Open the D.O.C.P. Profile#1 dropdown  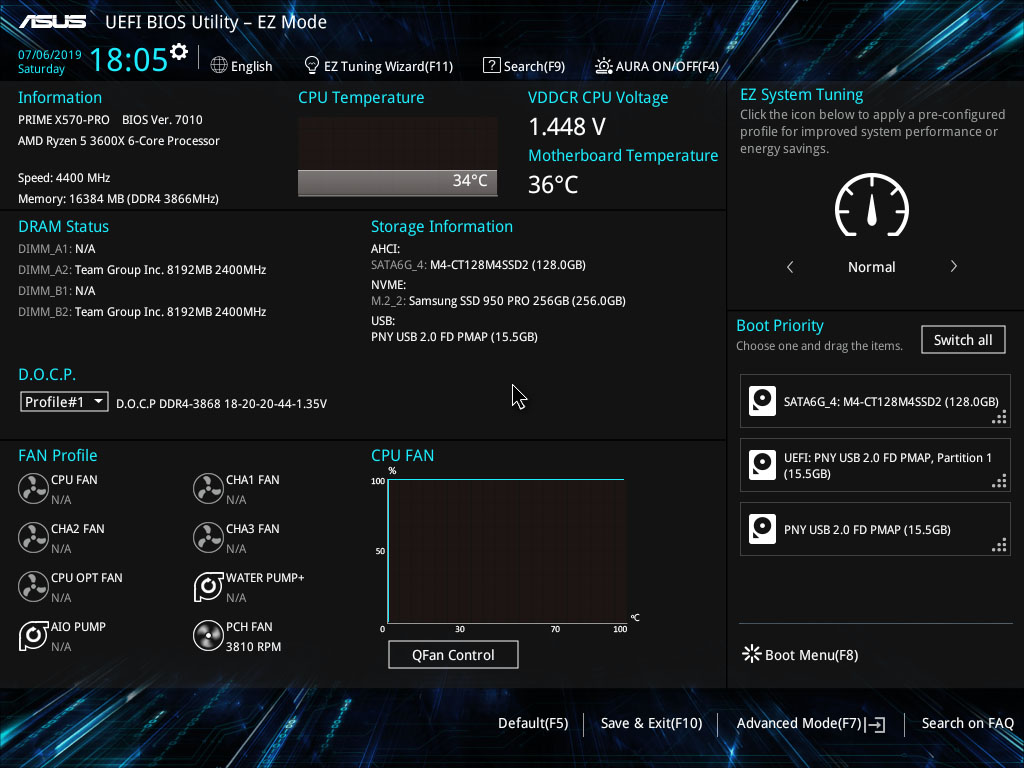tap(64, 402)
